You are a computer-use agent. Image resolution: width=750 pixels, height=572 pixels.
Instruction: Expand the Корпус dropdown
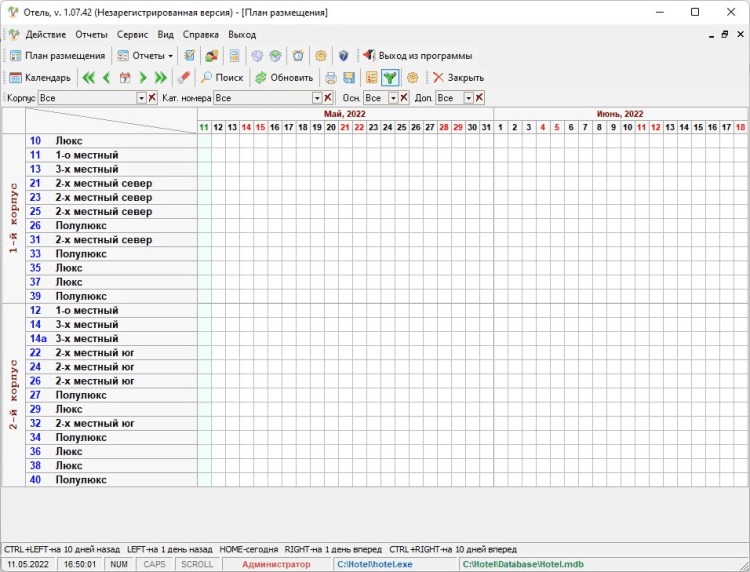[x=141, y=98]
